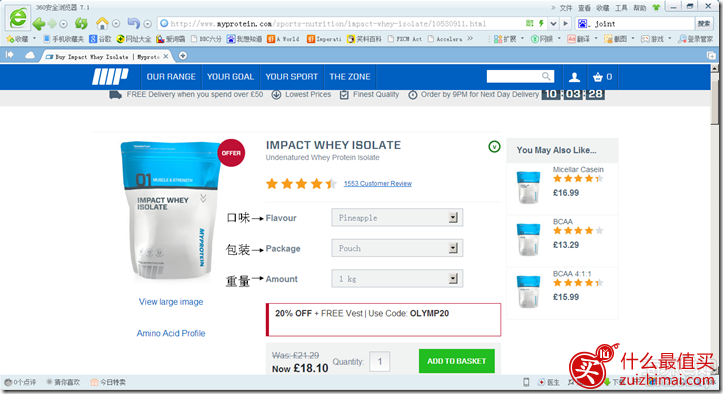
Task: Click the BCAA £13.29 product thumbnail
Action: pos(528,239)
